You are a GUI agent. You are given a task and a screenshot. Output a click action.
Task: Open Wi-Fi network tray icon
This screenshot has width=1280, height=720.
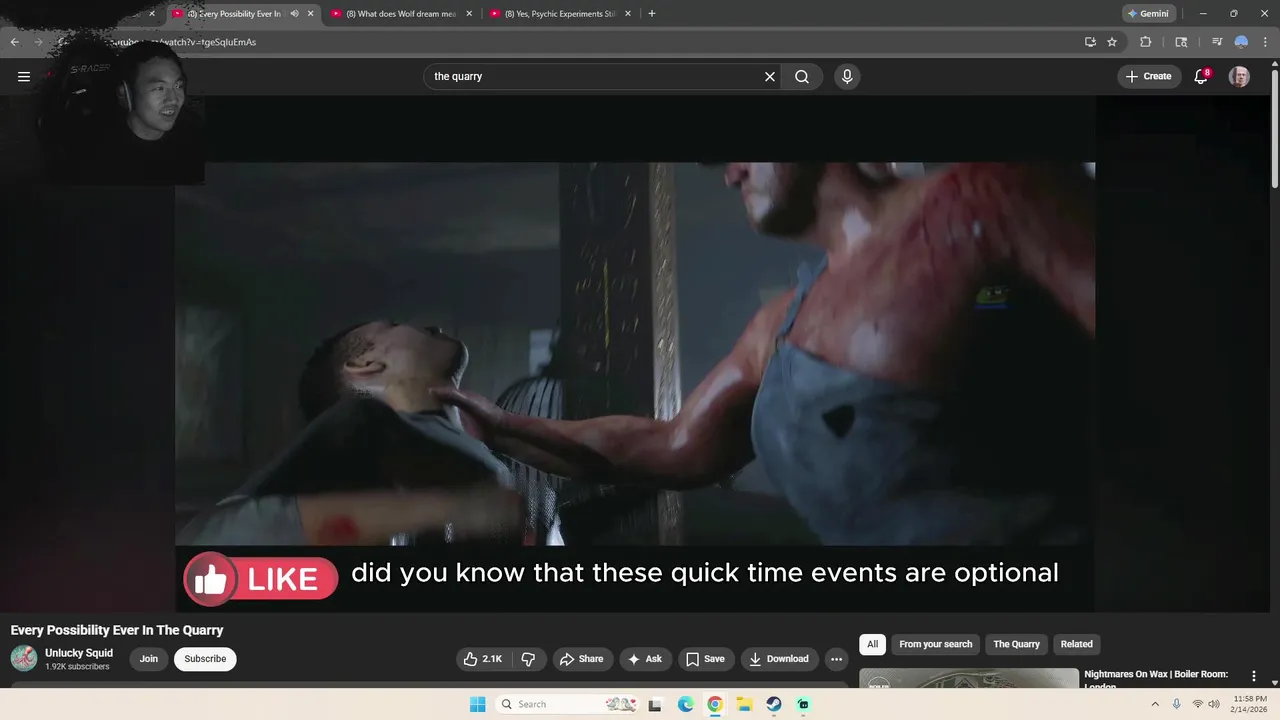pos(1197,704)
